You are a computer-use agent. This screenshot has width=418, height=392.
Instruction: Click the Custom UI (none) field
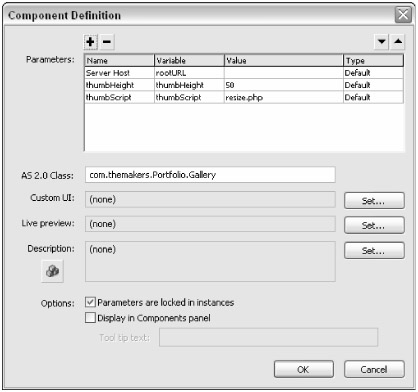tap(210, 199)
